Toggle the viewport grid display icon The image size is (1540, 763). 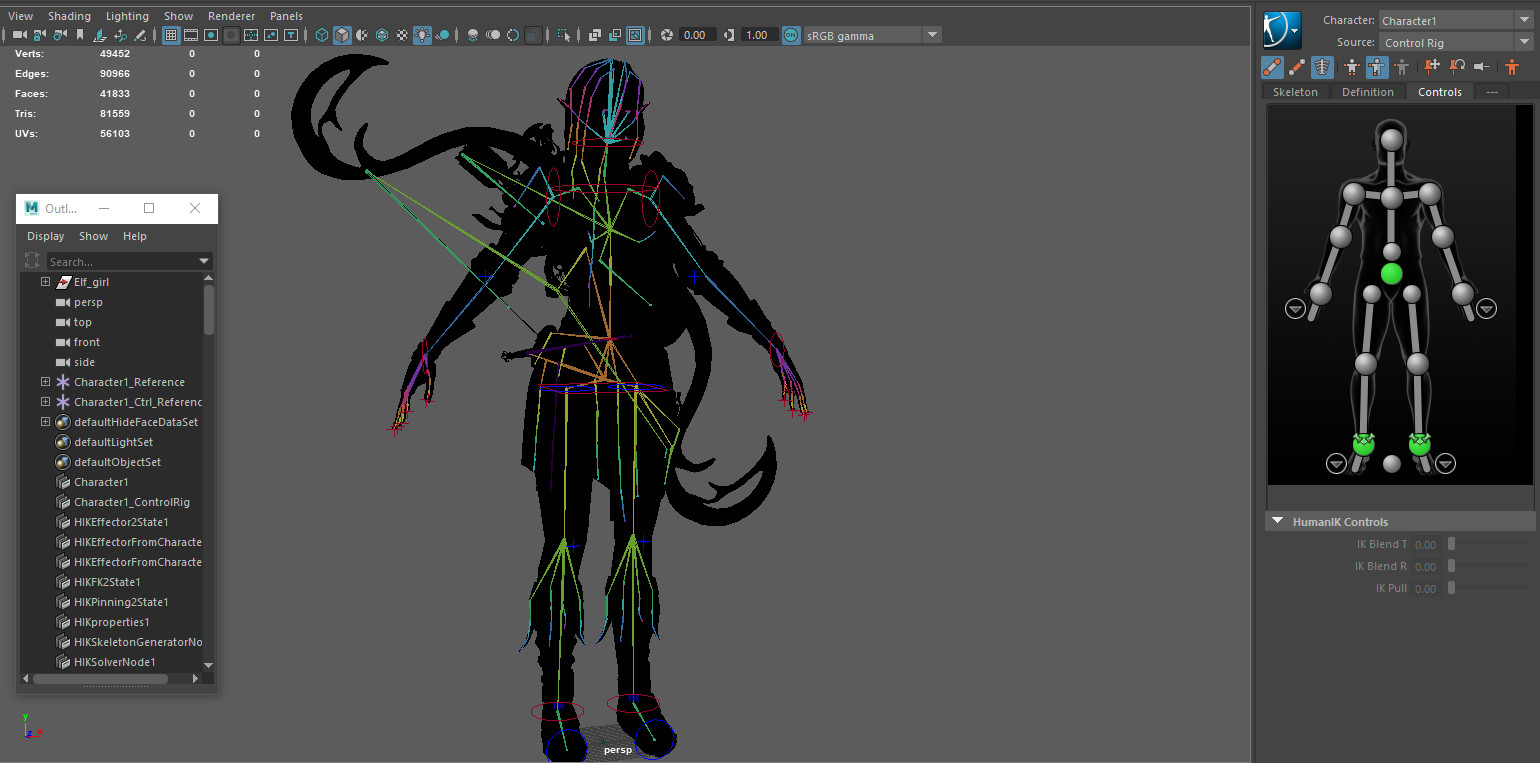pyautogui.click(x=171, y=35)
